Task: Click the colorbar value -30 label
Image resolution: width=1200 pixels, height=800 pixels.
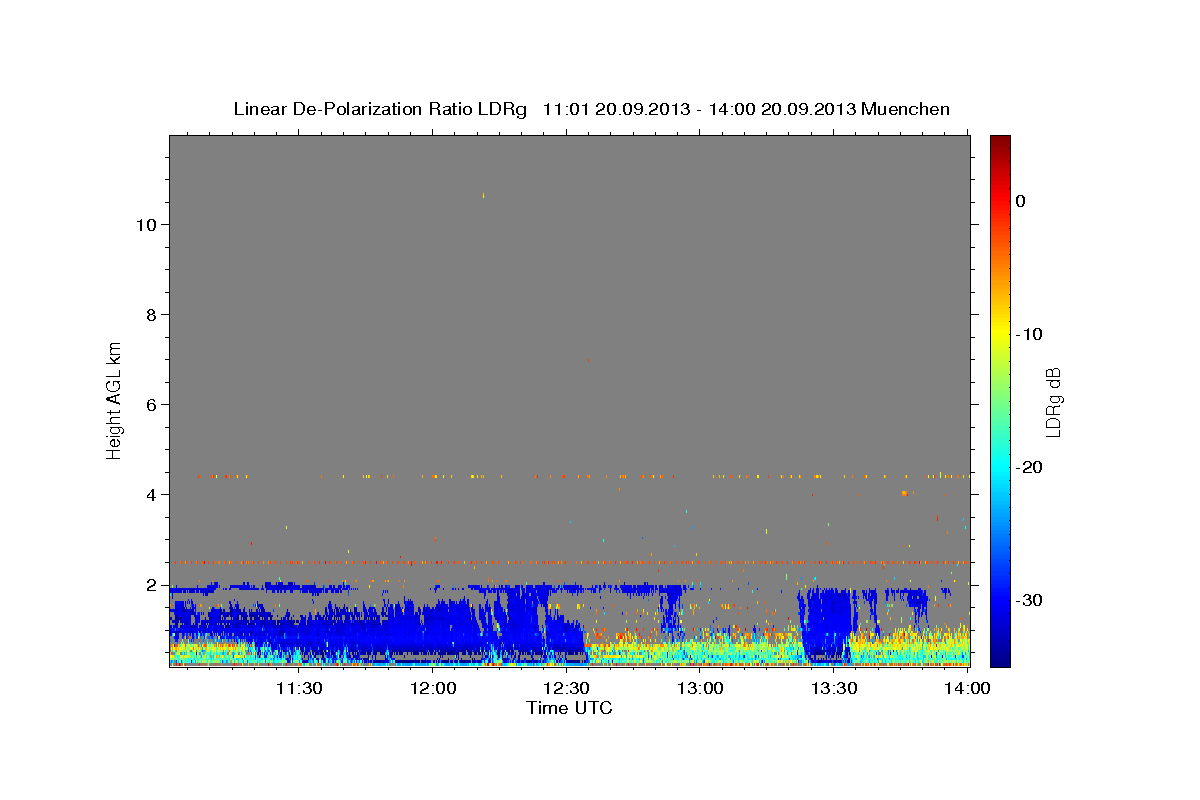Action: point(1030,600)
